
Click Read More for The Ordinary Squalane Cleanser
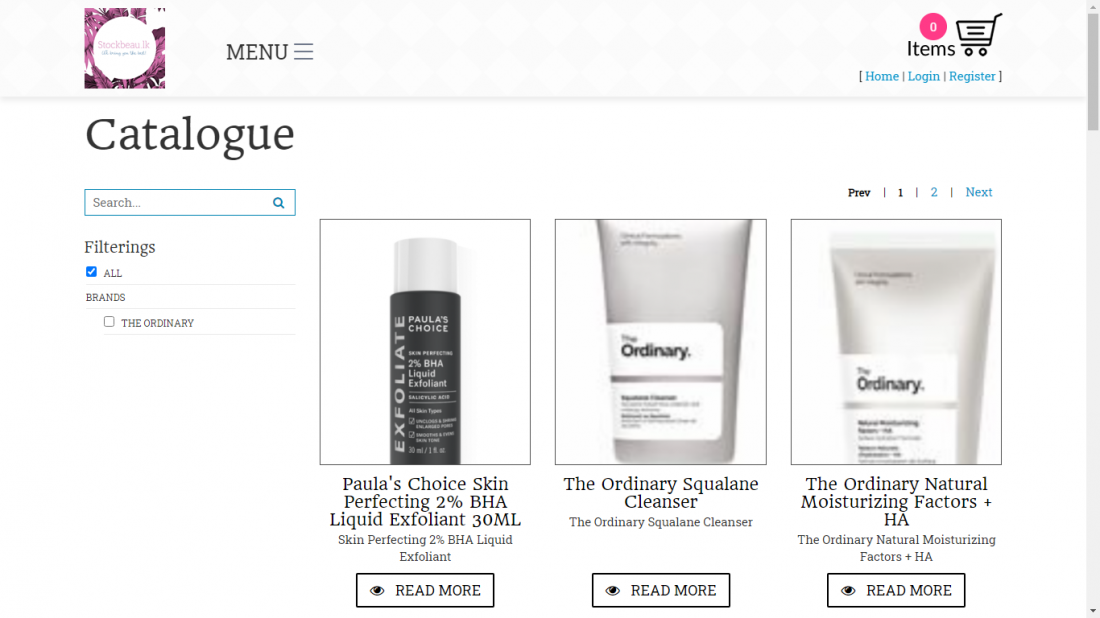coord(661,591)
